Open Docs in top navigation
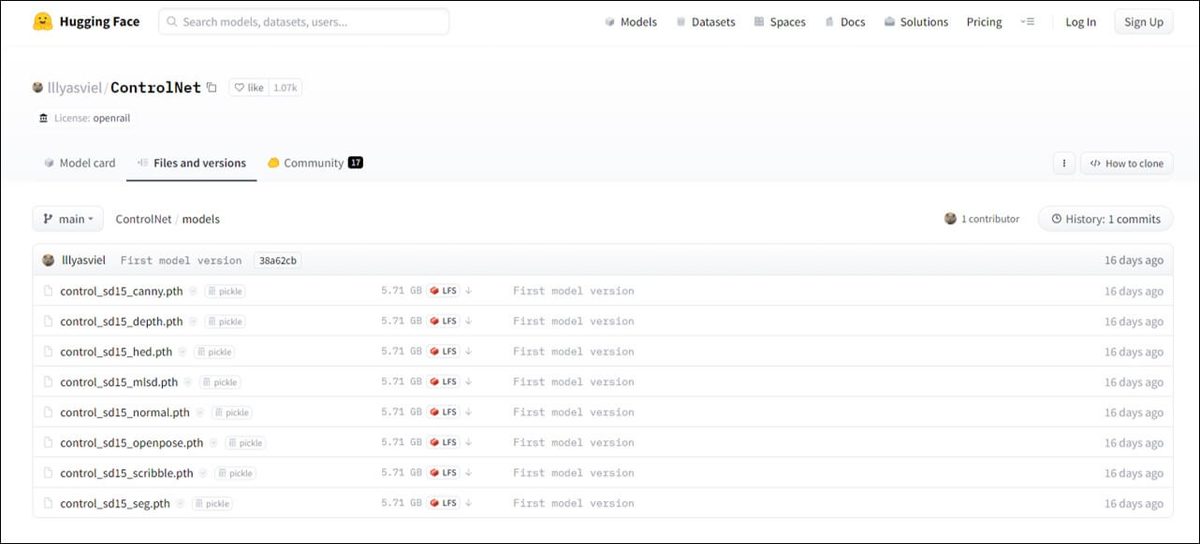 [844, 22]
